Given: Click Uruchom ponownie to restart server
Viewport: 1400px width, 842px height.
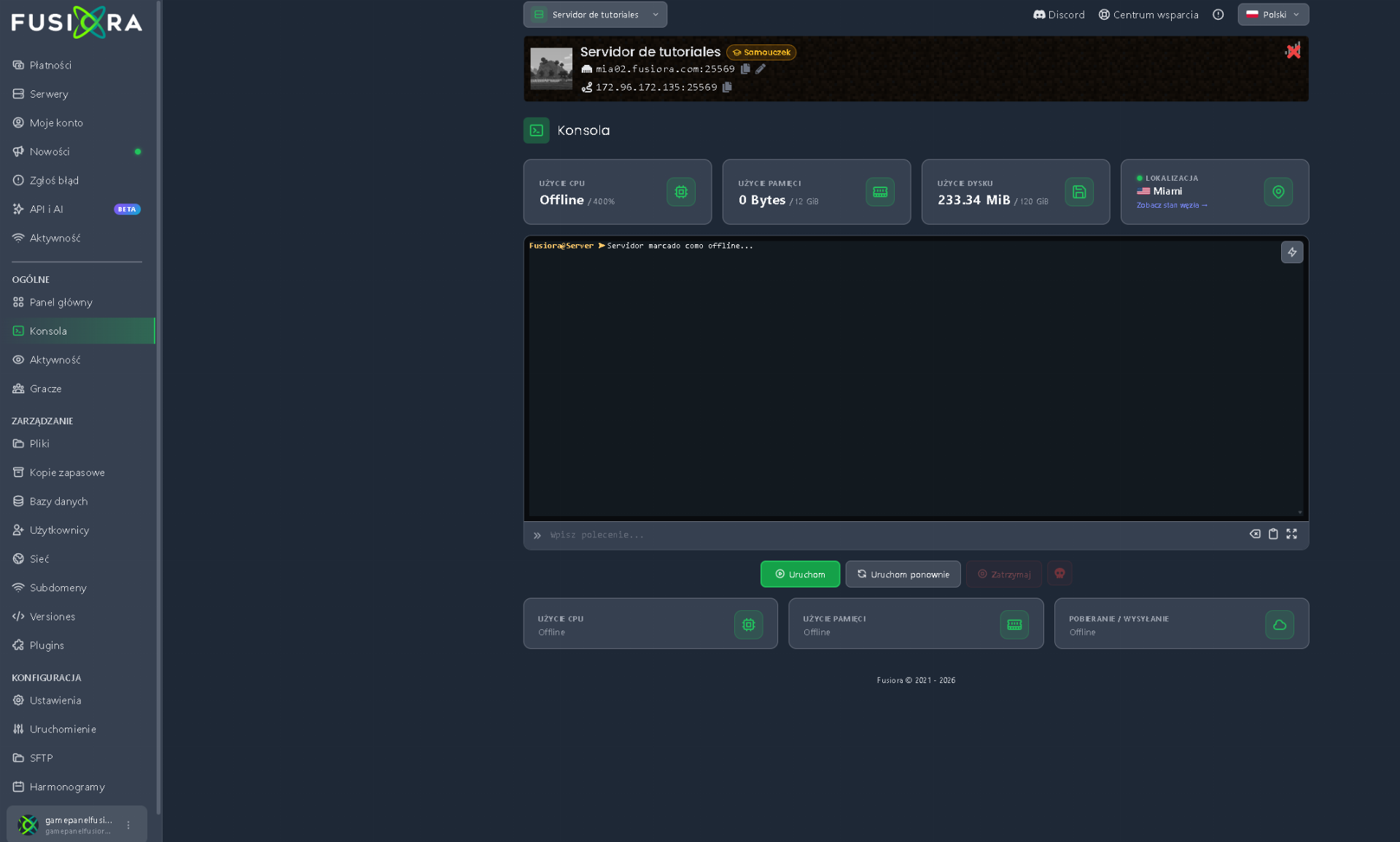Looking at the screenshot, I should (903, 574).
